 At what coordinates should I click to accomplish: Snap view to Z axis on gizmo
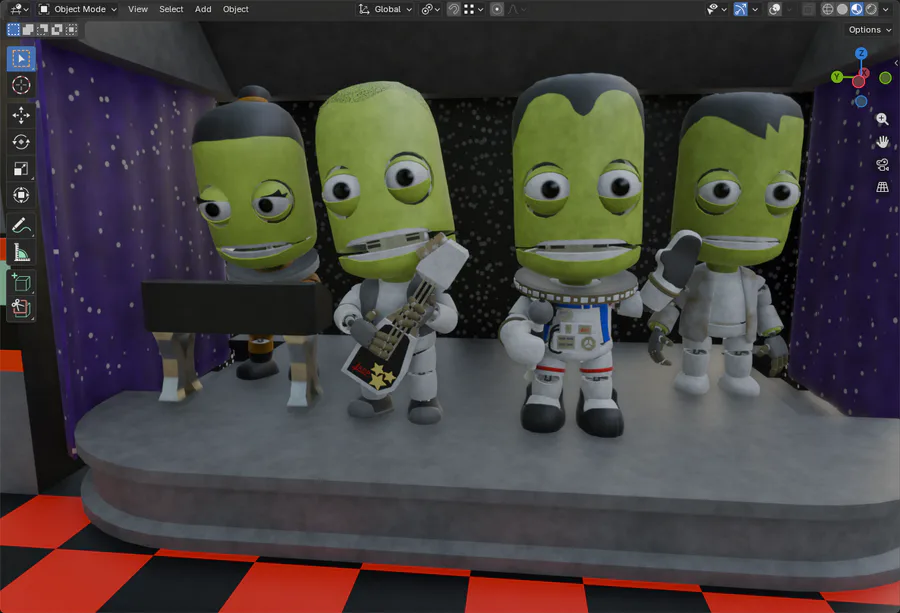tap(861, 53)
